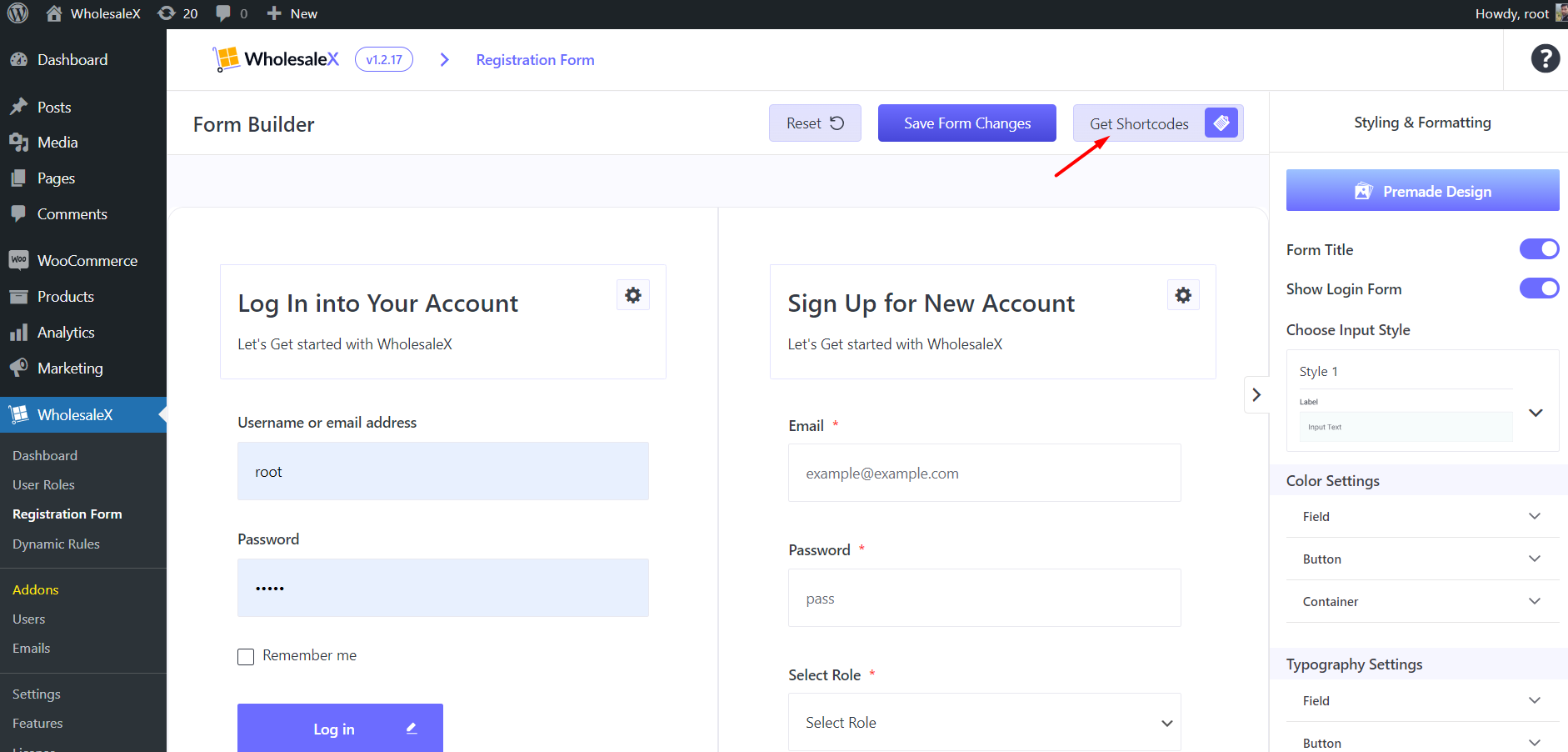Image resolution: width=1568 pixels, height=752 pixels.
Task: Click the v1.2.17 version badge
Action: click(x=384, y=60)
